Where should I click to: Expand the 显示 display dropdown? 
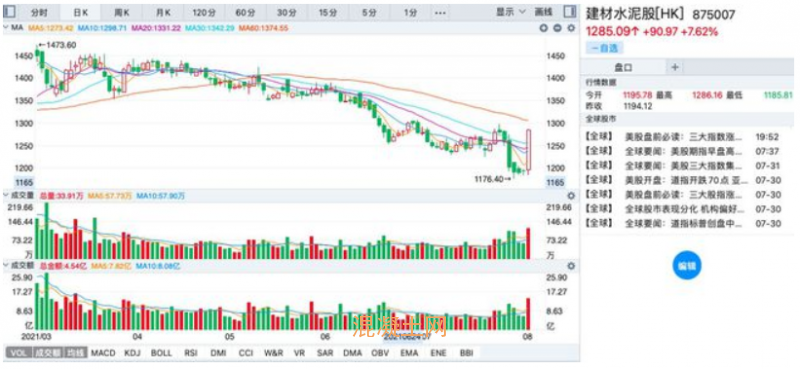click(511, 11)
